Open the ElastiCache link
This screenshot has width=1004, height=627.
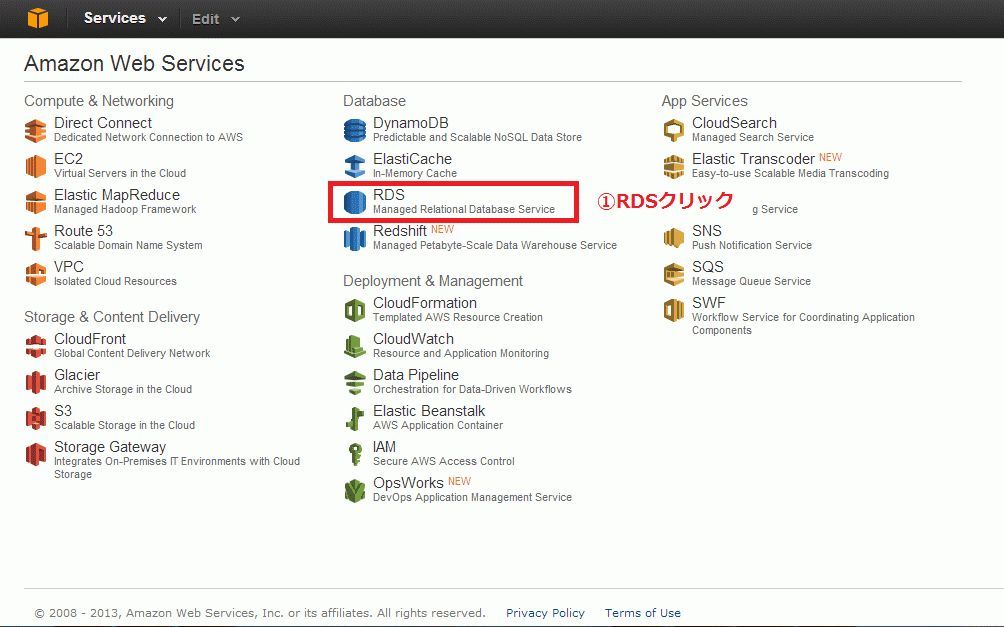[x=412, y=159]
